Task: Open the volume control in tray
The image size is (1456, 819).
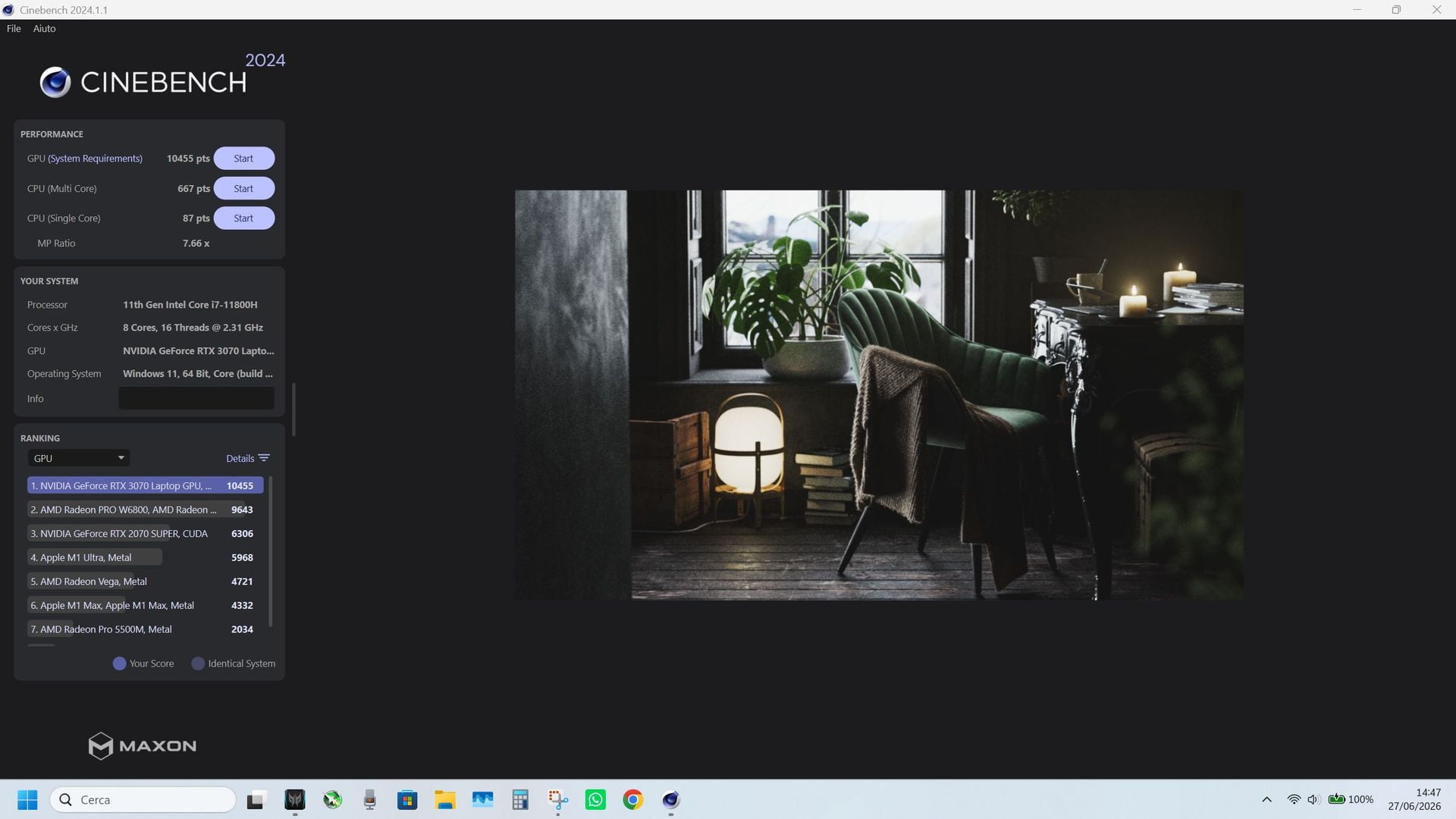Action: click(1313, 800)
